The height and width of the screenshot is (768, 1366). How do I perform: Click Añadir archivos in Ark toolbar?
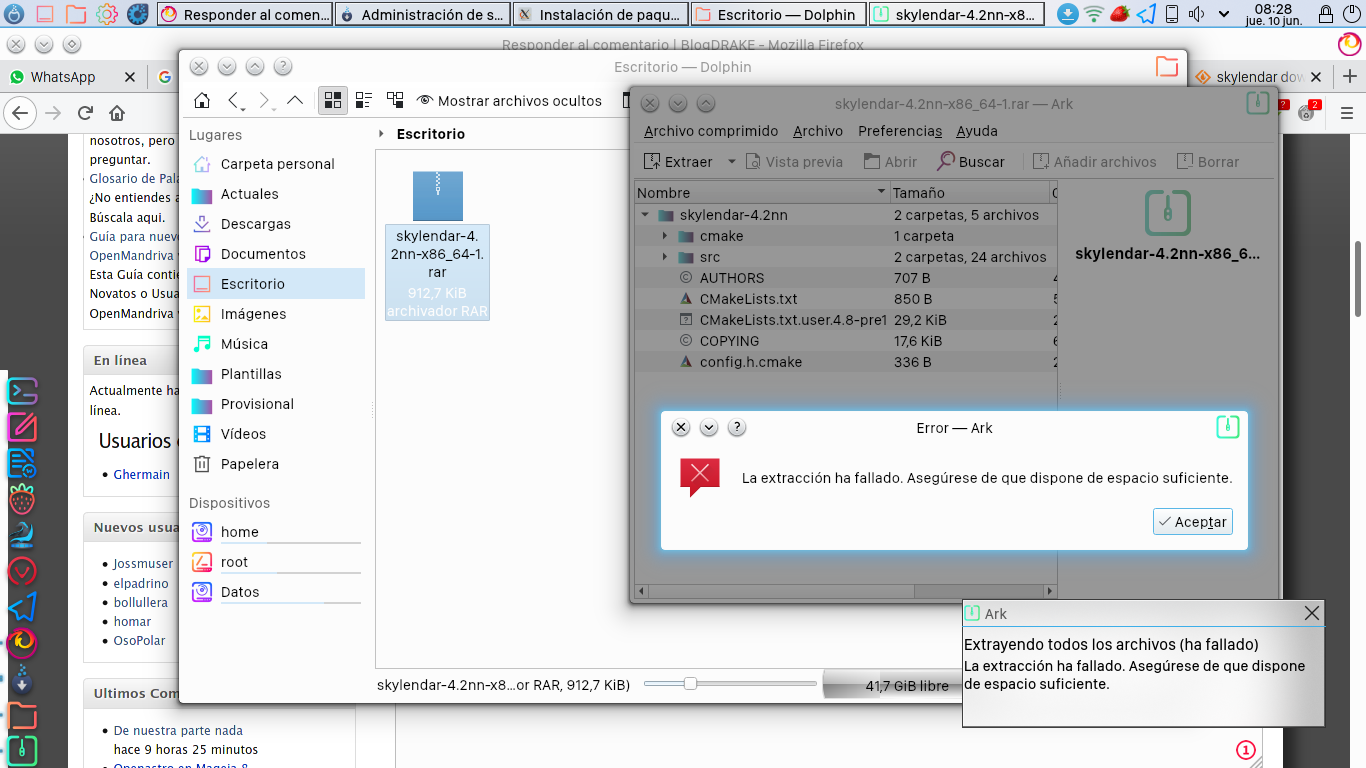1094,161
